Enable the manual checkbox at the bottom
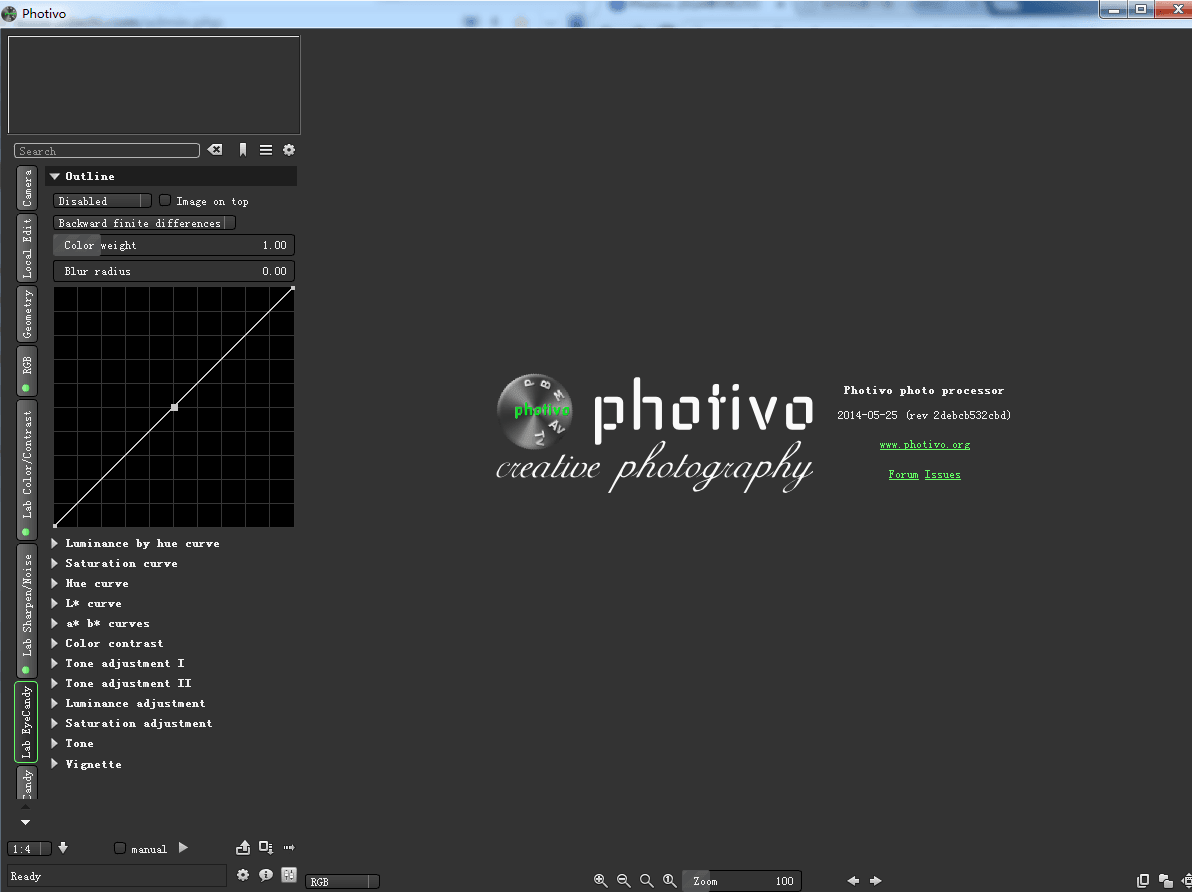The width and height of the screenshot is (1192, 892). pos(120,847)
